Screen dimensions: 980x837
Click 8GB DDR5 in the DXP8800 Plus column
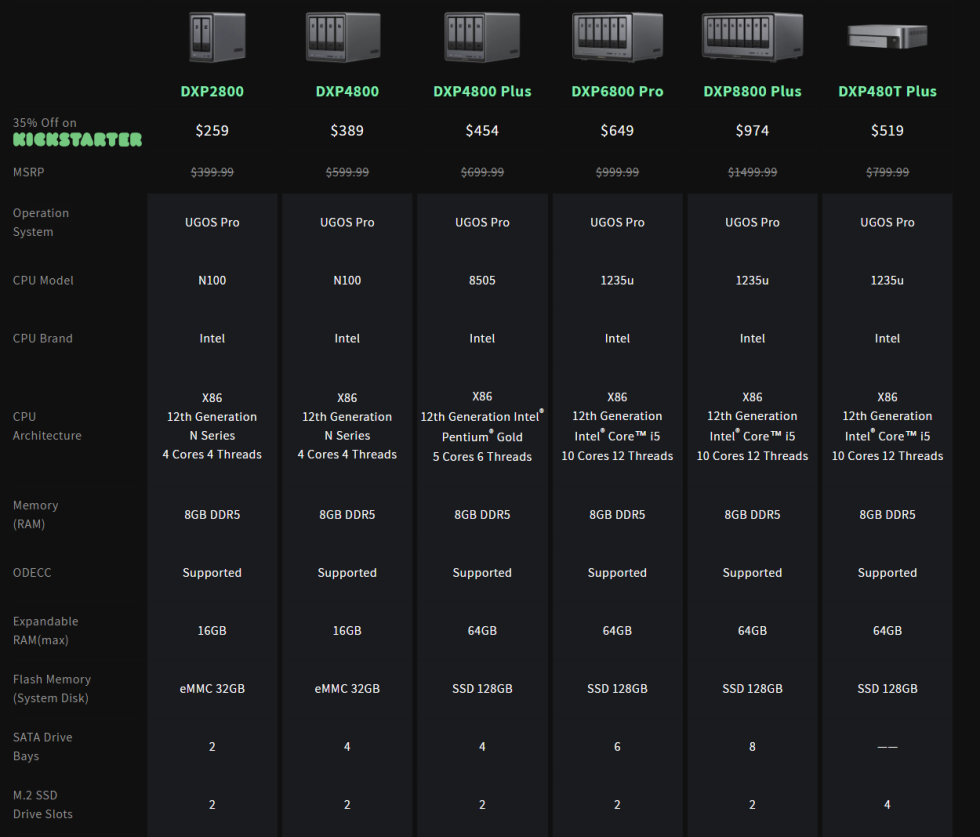click(x=752, y=514)
